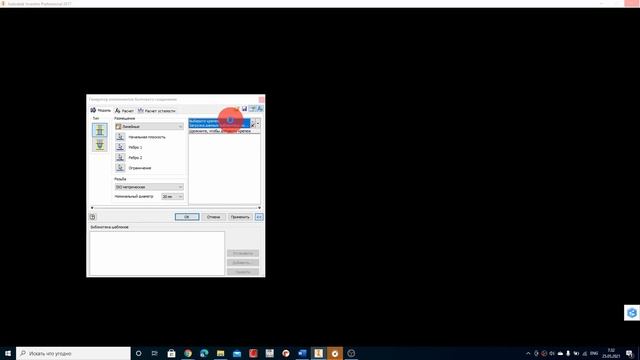Click the blue floating widget at right edge
The height and width of the screenshot is (360, 640).
(632, 313)
